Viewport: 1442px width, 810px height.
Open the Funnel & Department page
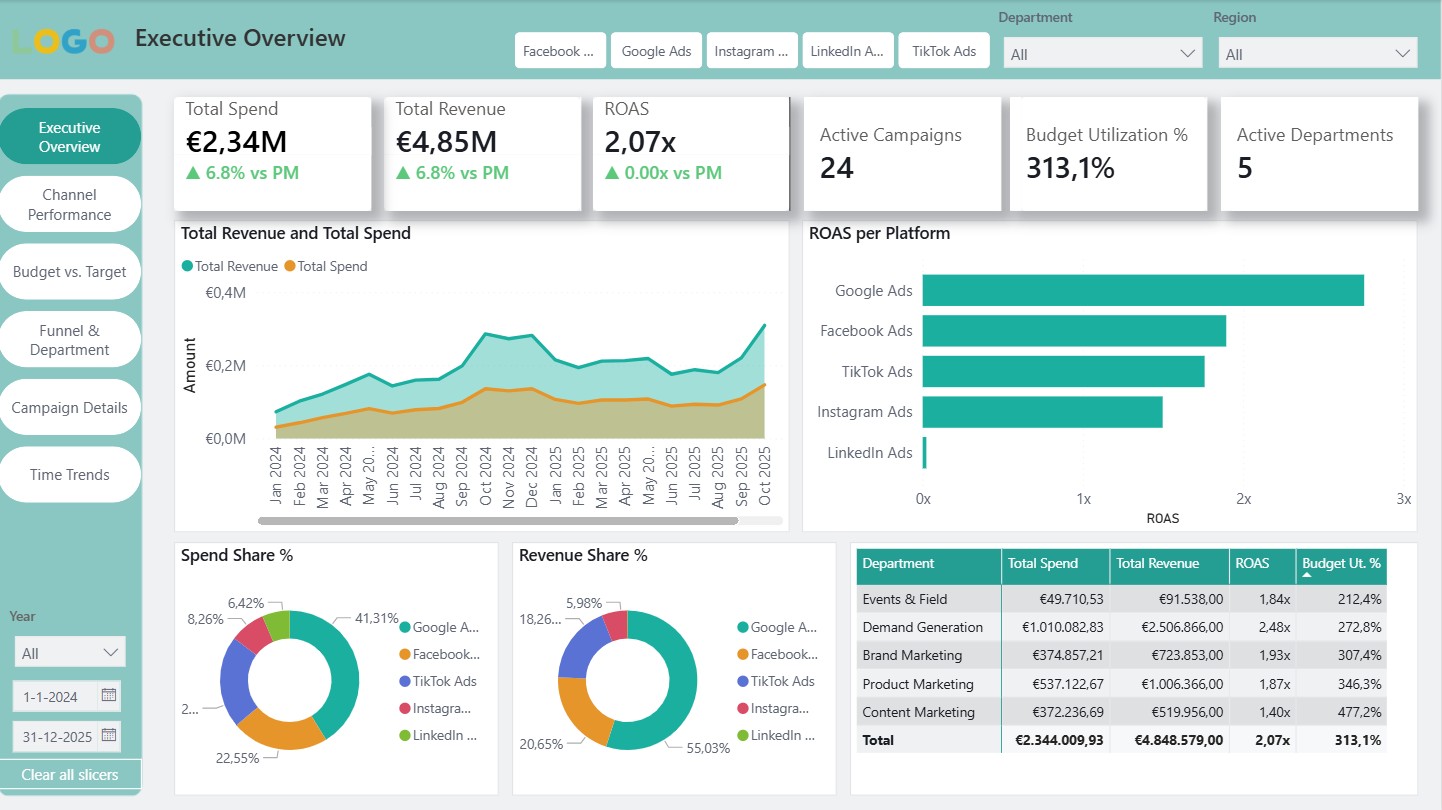coord(70,339)
